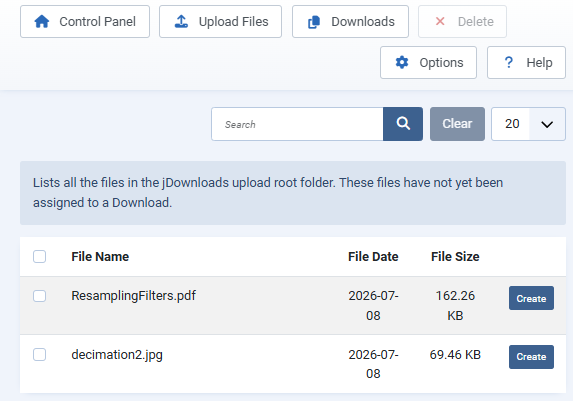Click the File Name column header
Viewport: 573px width, 401px height.
(100, 257)
